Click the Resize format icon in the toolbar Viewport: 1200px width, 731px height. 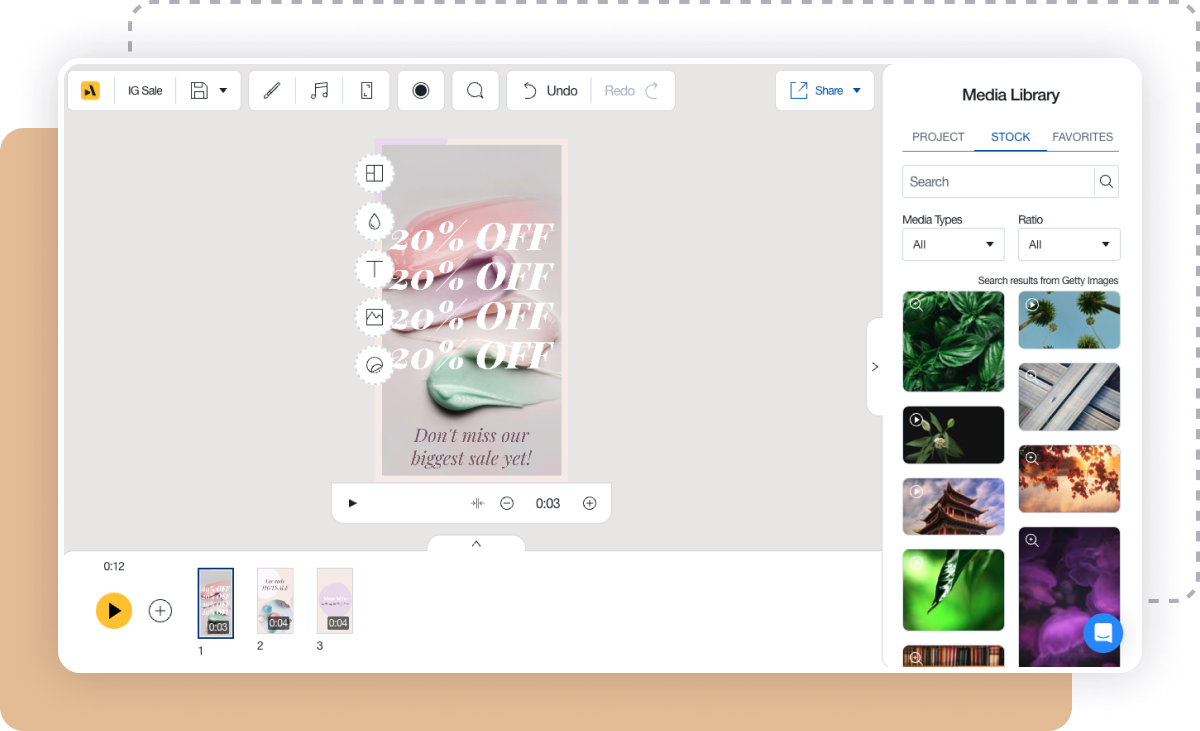click(x=366, y=90)
